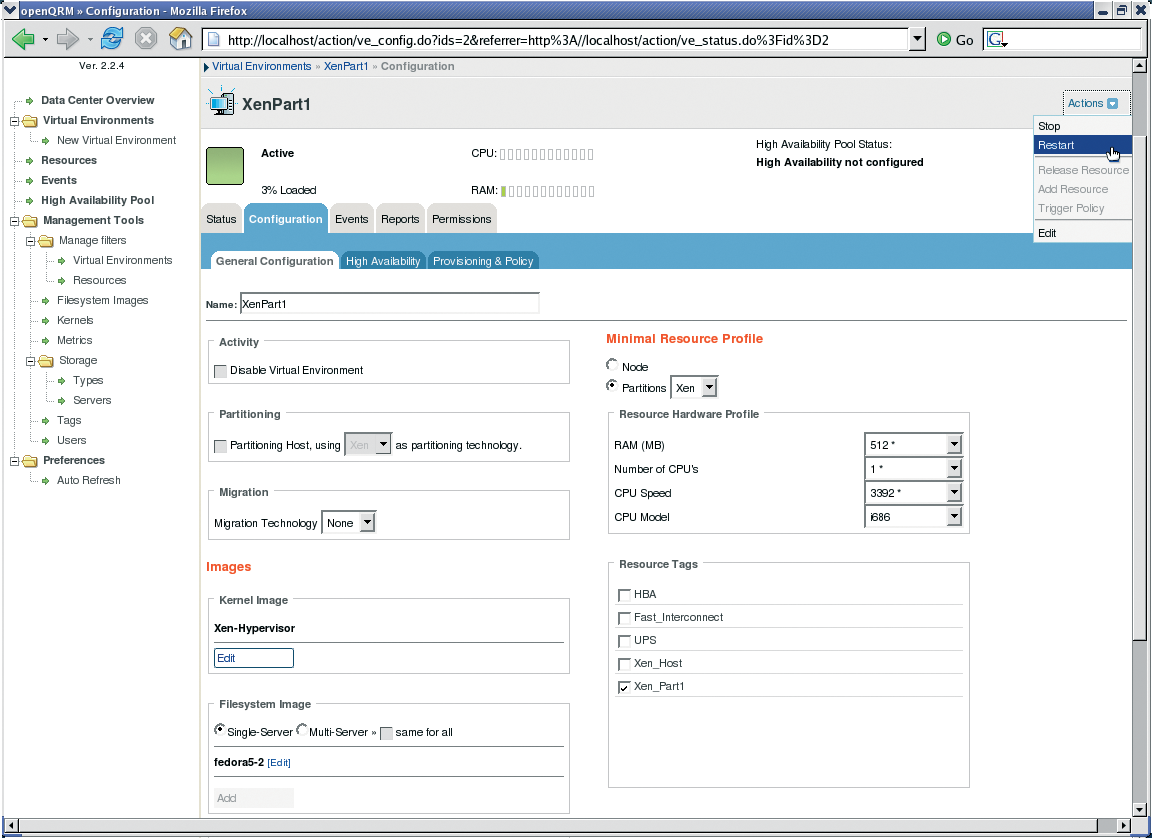Click the Stop loading icon
The width and height of the screenshot is (1152, 838).
coord(146,38)
